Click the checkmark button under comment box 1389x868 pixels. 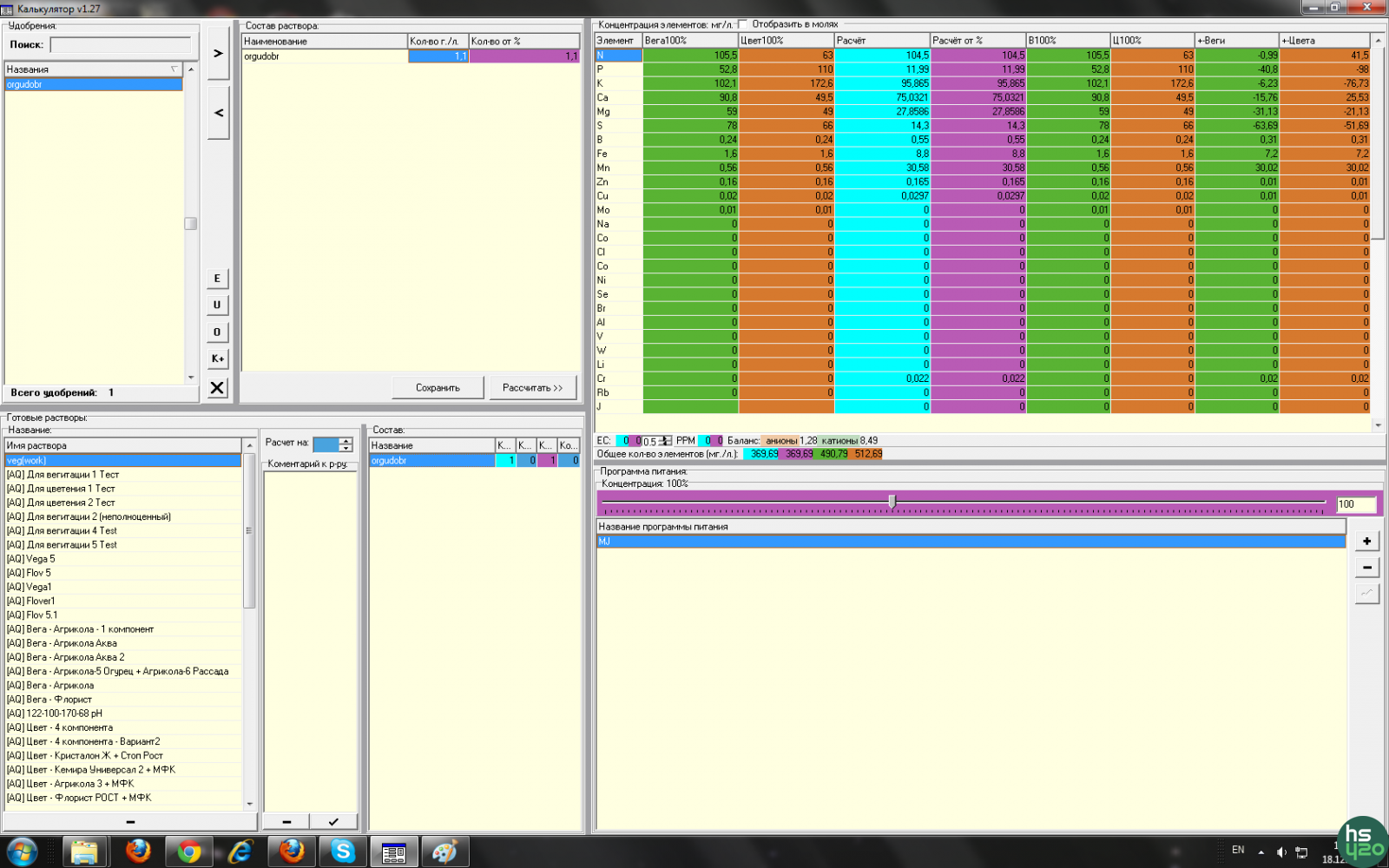click(333, 821)
